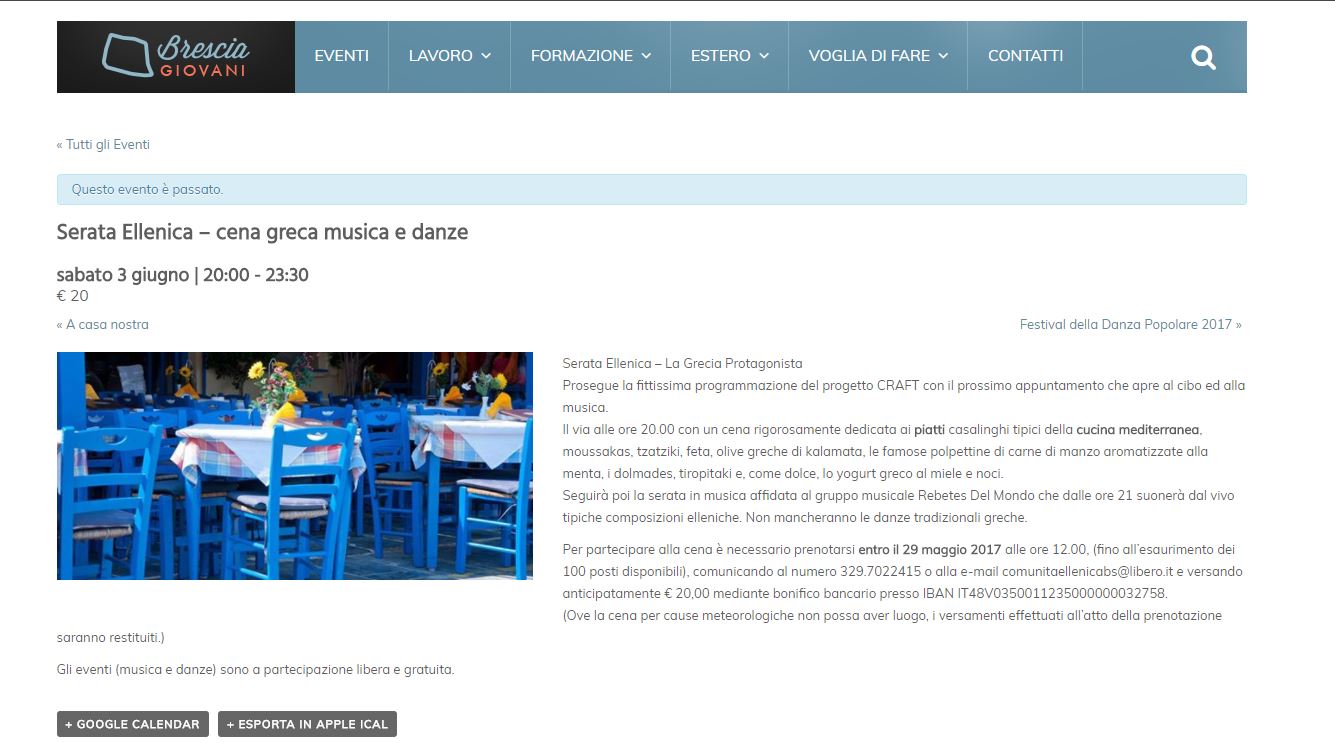Click the blue chairs event photo
1335x743 pixels.
click(x=295, y=466)
